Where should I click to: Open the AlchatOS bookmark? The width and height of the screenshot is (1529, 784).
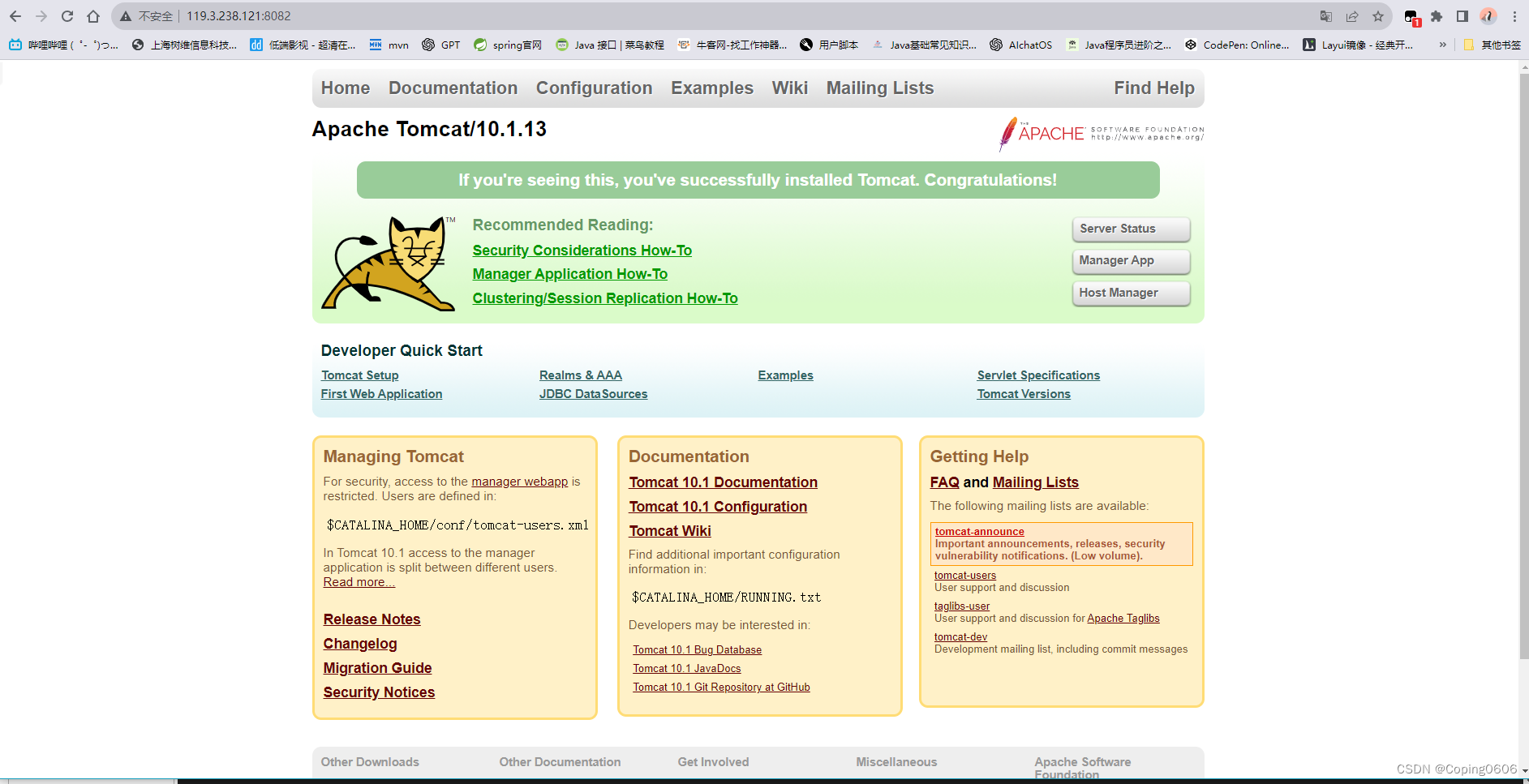(1021, 45)
